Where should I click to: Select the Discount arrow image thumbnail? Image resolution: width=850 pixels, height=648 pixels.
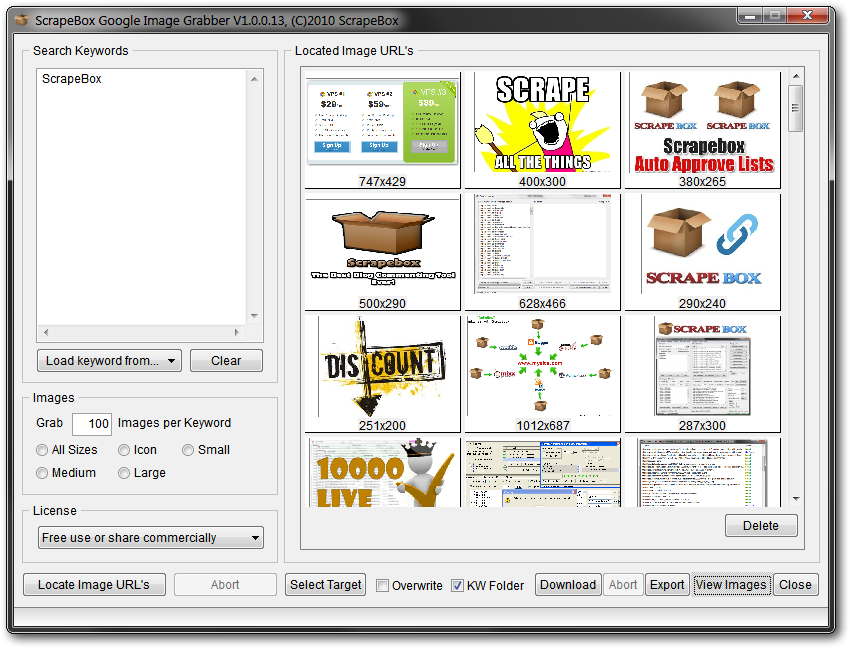pos(382,366)
